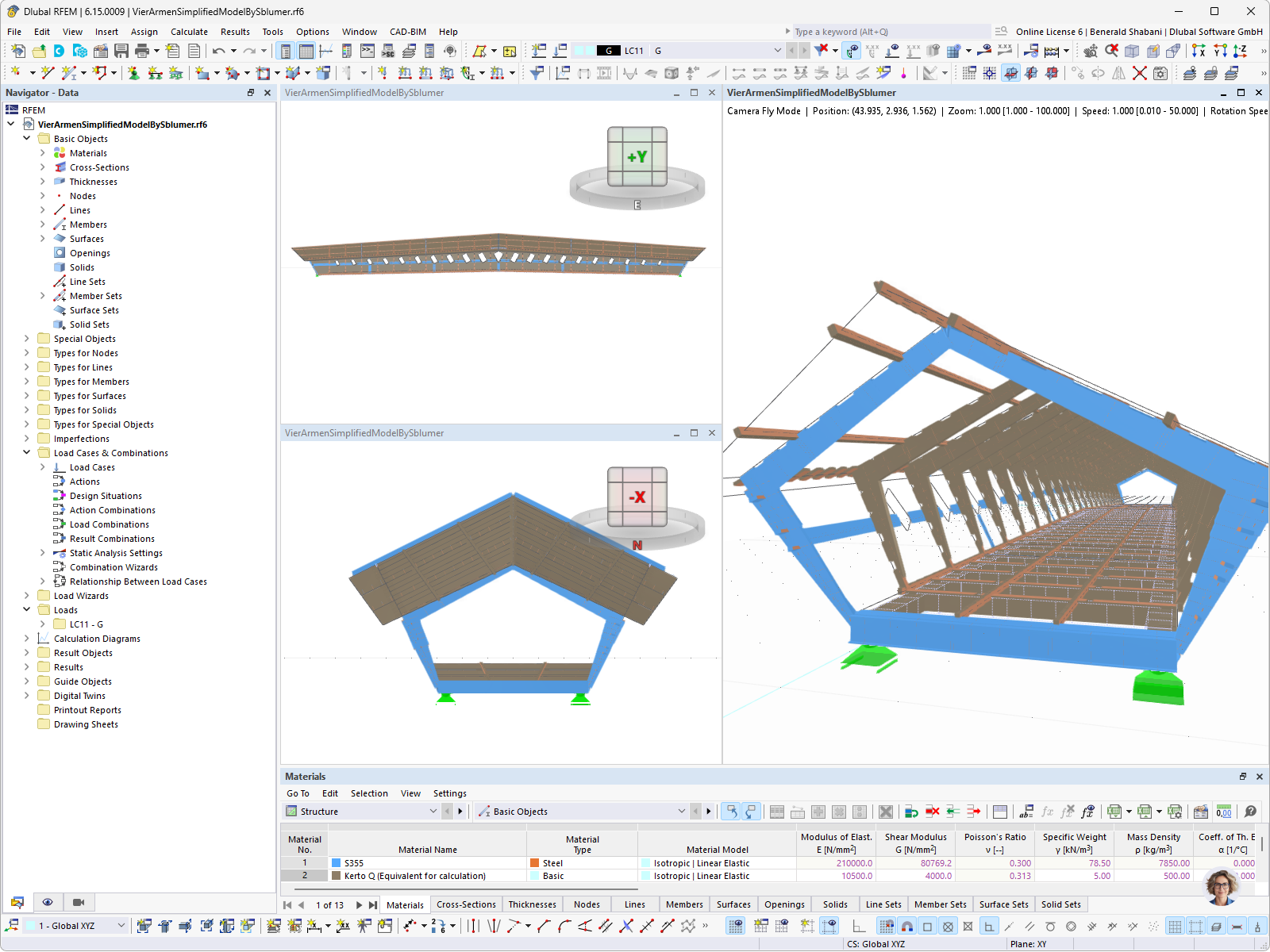Toggle the second highlighted icon in Materials table toolbar
1270x952 pixels.
[751, 812]
